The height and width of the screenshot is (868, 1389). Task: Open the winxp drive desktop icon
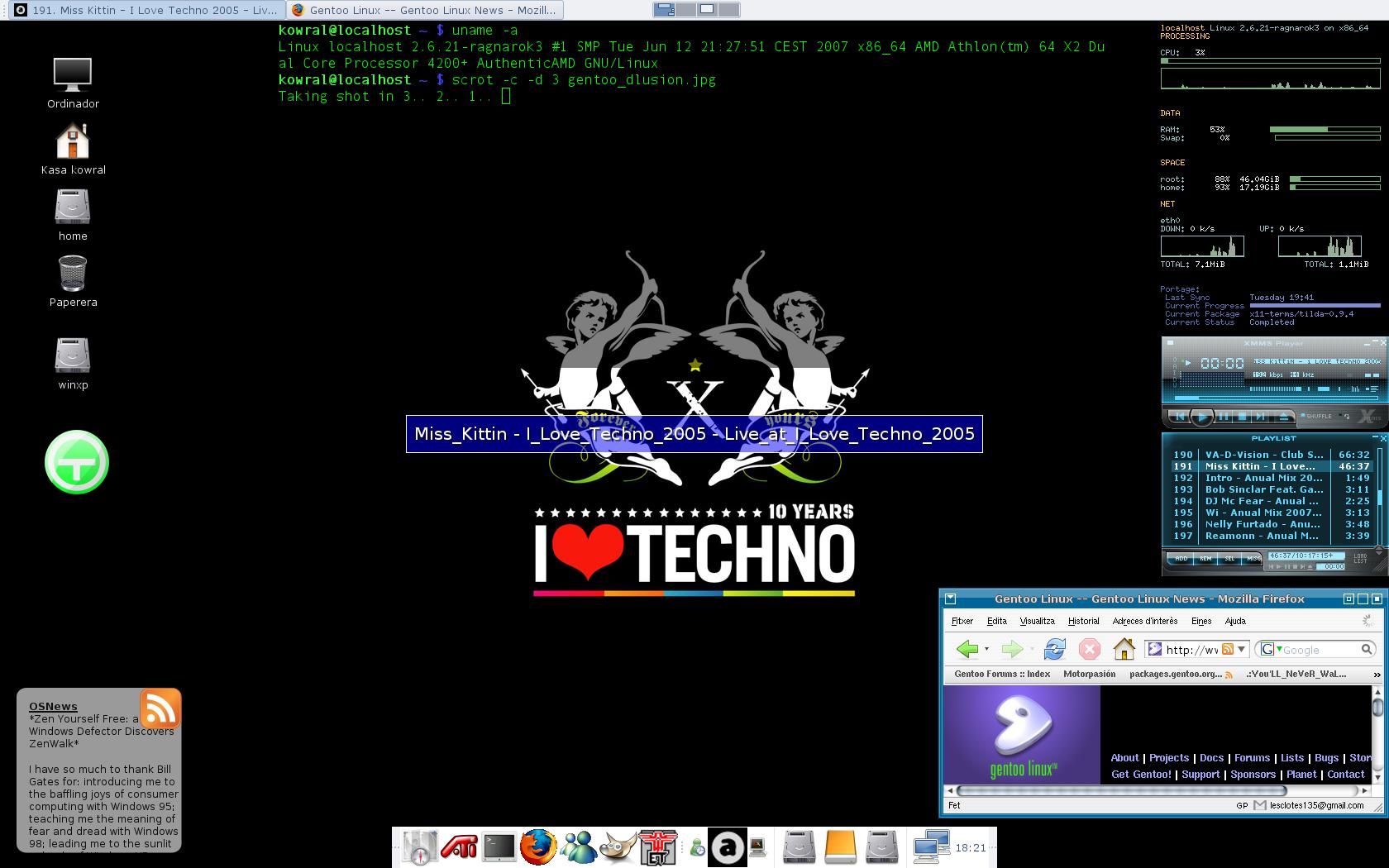73,364
